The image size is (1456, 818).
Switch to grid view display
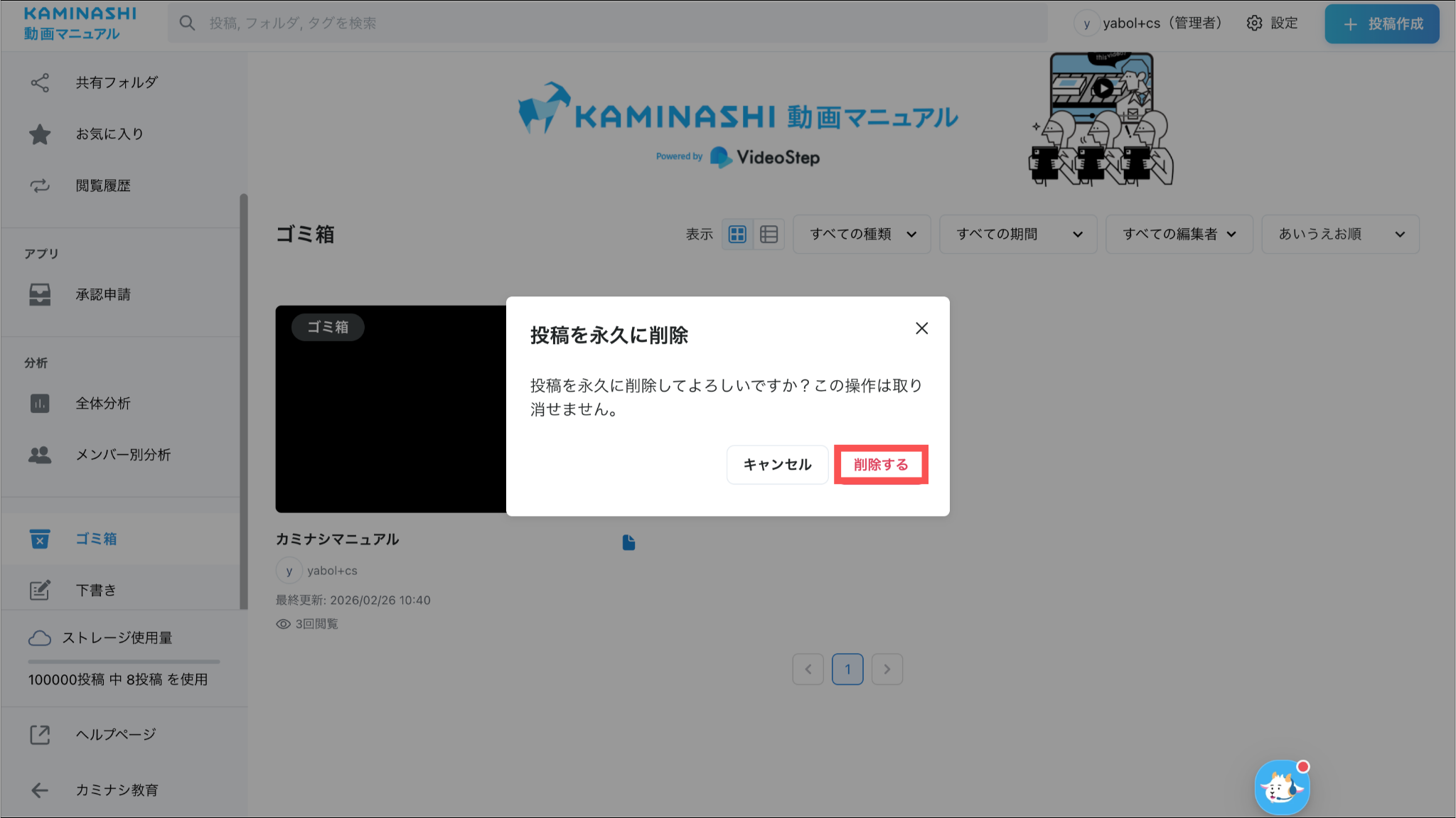click(x=737, y=235)
